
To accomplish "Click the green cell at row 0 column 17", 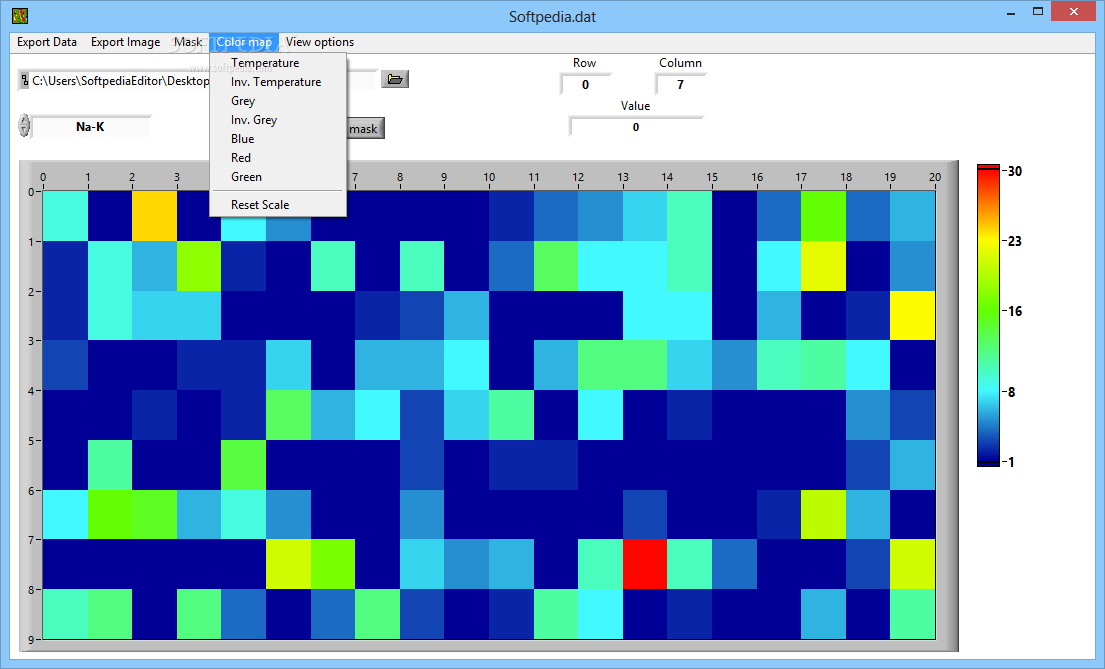I will [823, 216].
